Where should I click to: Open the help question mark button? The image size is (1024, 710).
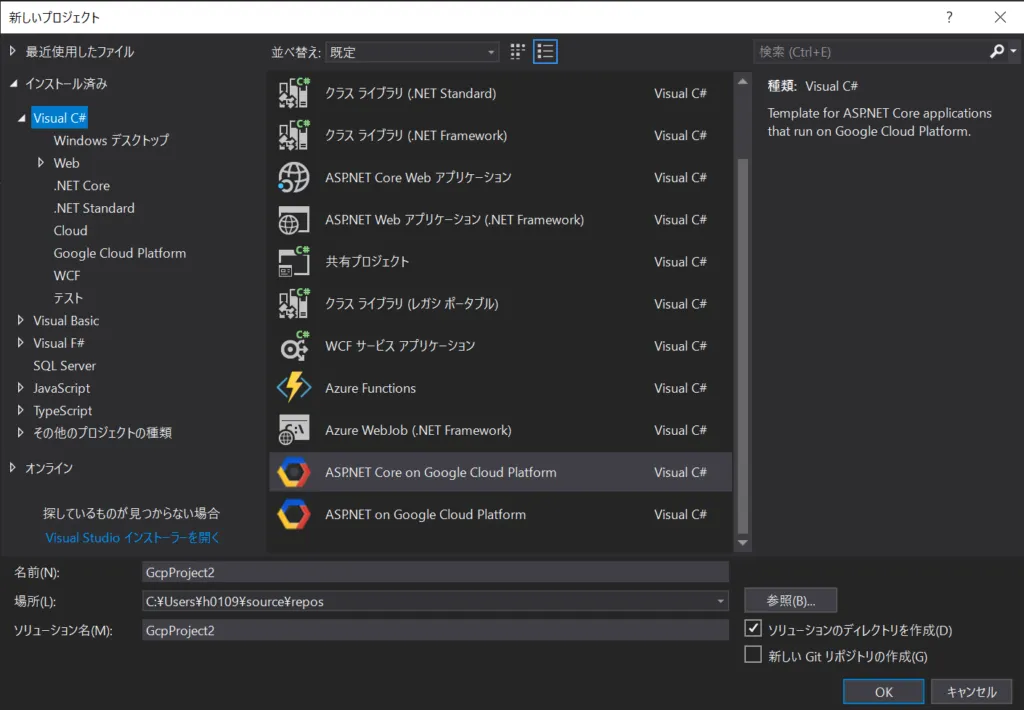click(x=949, y=17)
